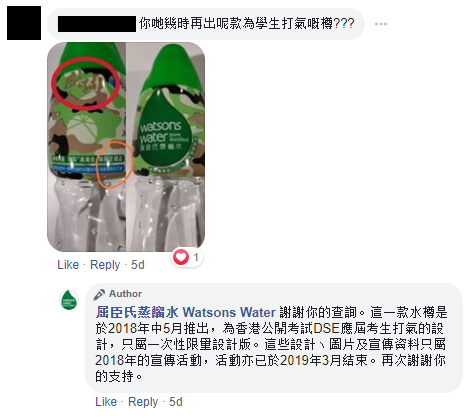The height and width of the screenshot is (420, 473).
Task: Like the Watsons Water author reply
Action: (x=106, y=402)
